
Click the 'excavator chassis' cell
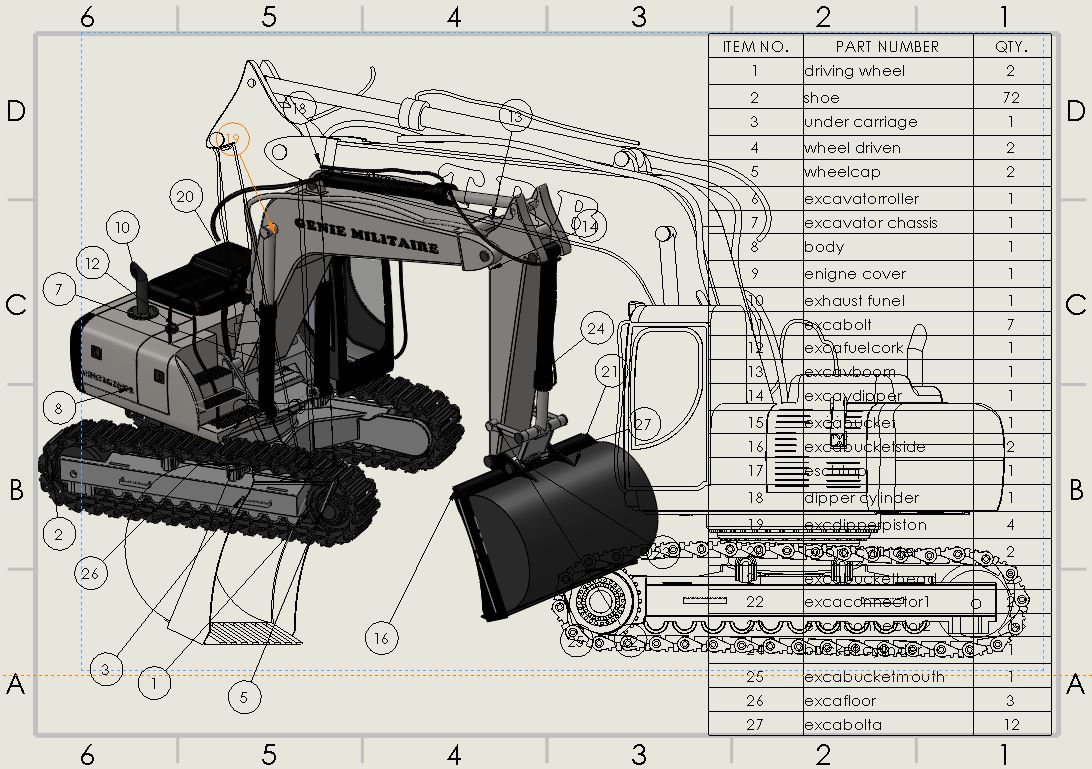[x=888, y=223]
